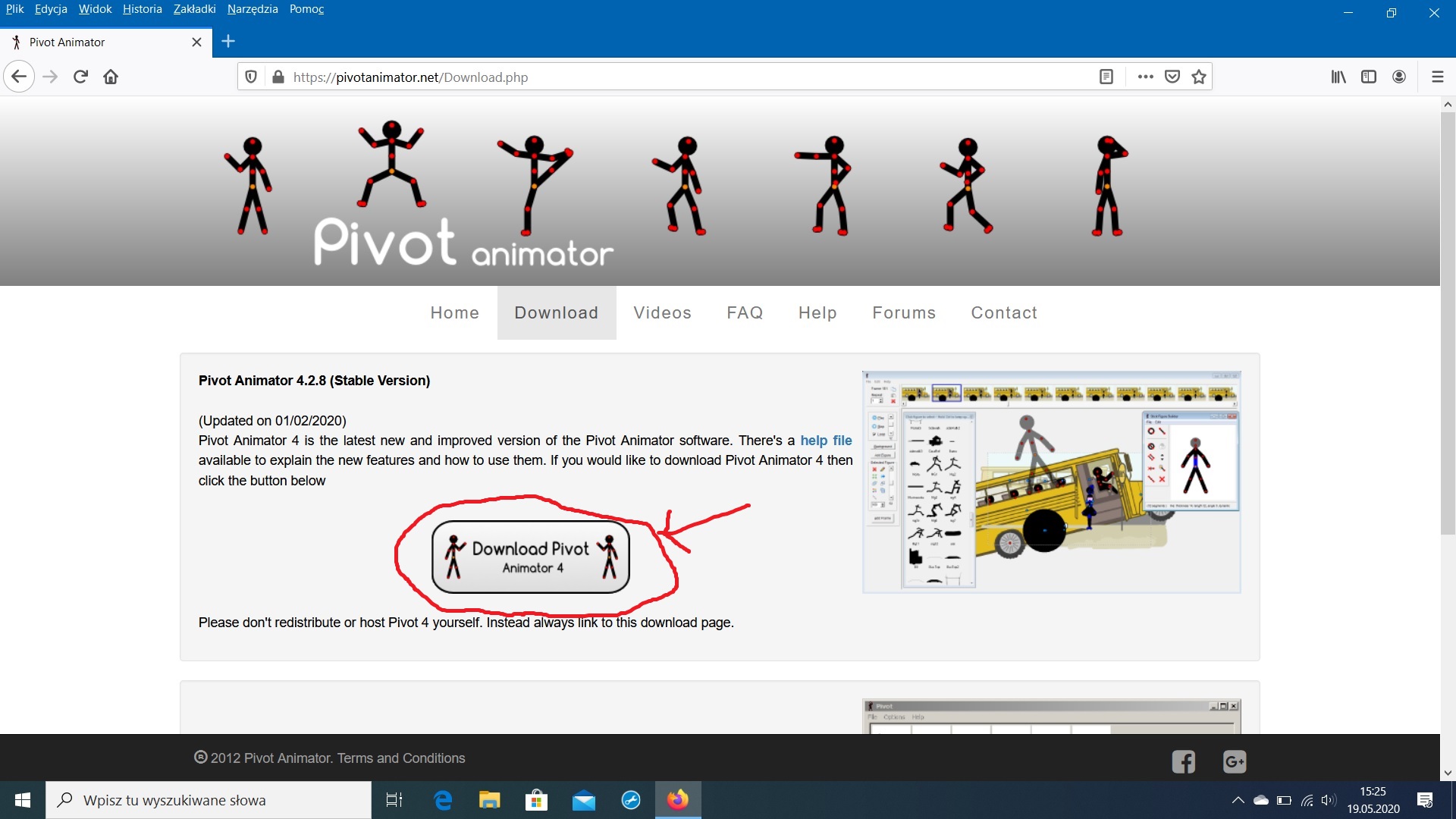Go to the Home page link
The image size is (1456, 819).
point(454,312)
